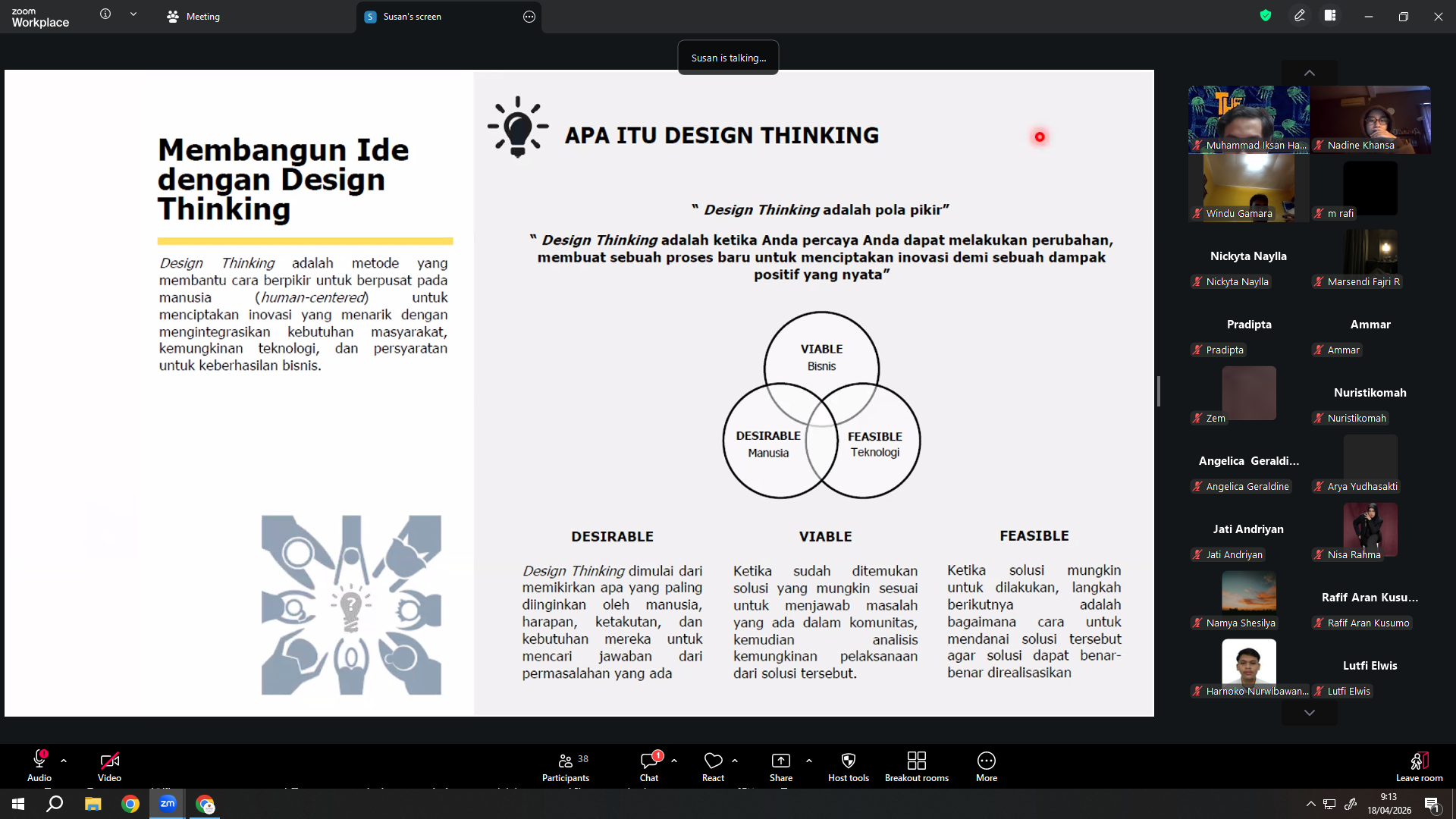This screenshot has height=819, width=1456.
Task: Click Nuristikomah participant tile
Action: pyautogui.click(x=1370, y=393)
